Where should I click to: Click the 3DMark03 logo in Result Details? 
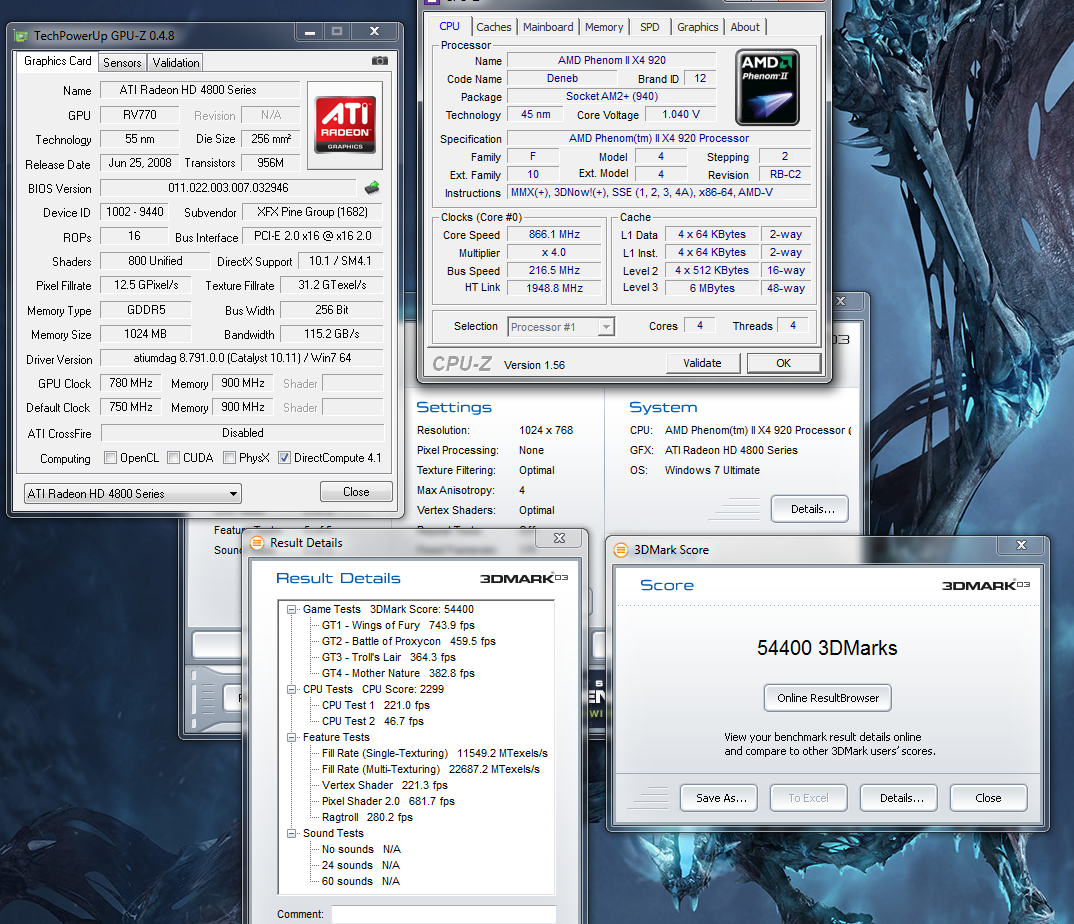click(524, 578)
